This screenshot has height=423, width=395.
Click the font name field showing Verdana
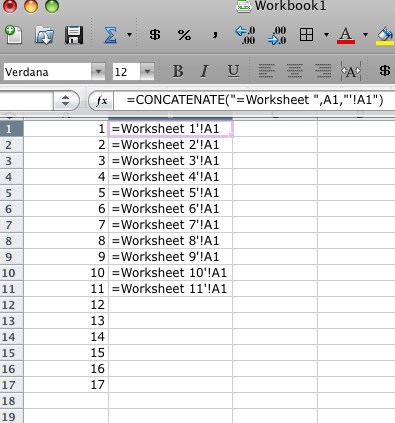47,72
